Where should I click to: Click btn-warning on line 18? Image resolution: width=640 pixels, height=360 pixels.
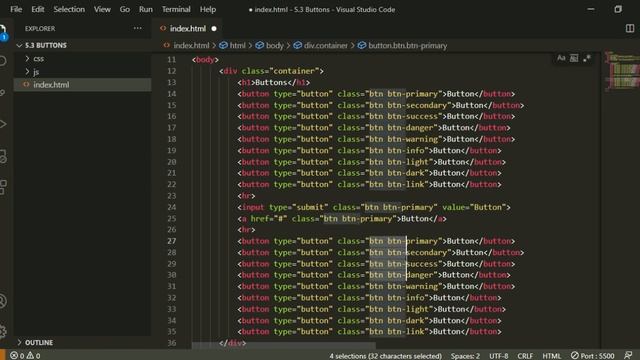tap(413, 139)
